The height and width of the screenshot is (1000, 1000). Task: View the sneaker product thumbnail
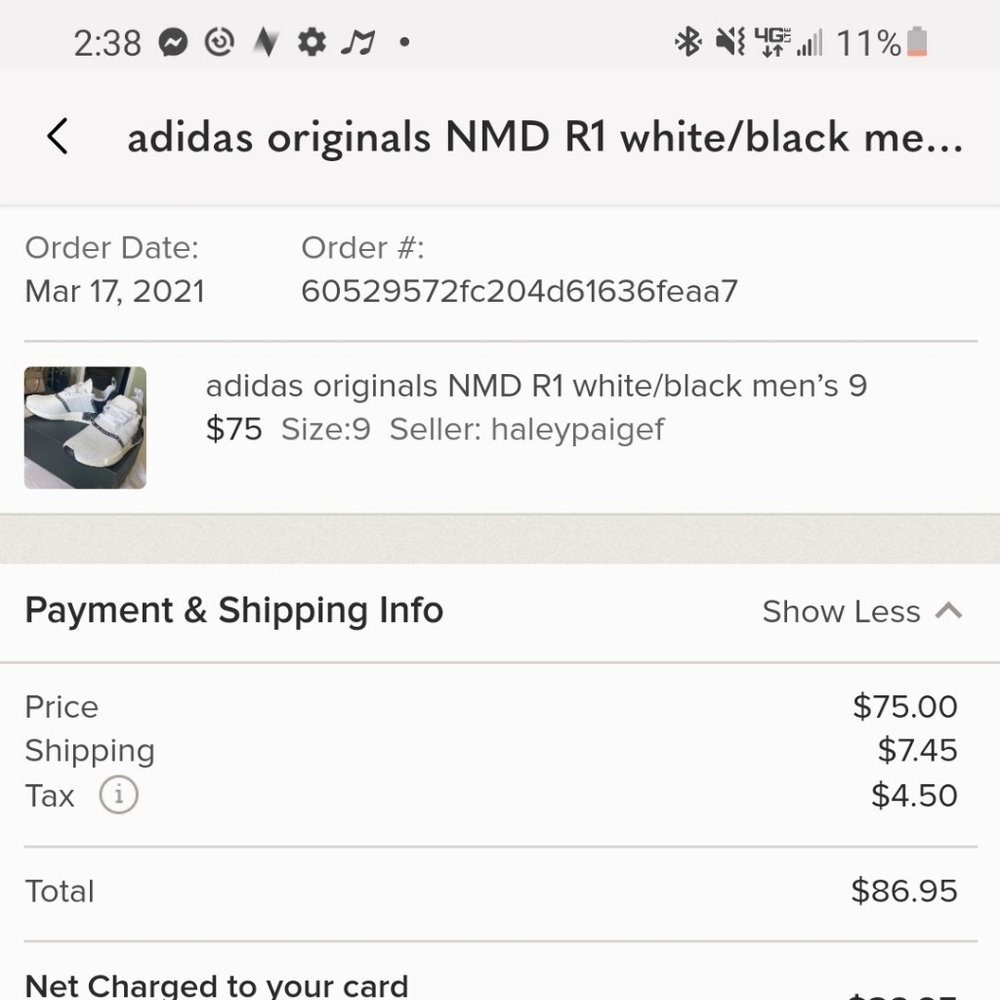click(x=85, y=428)
